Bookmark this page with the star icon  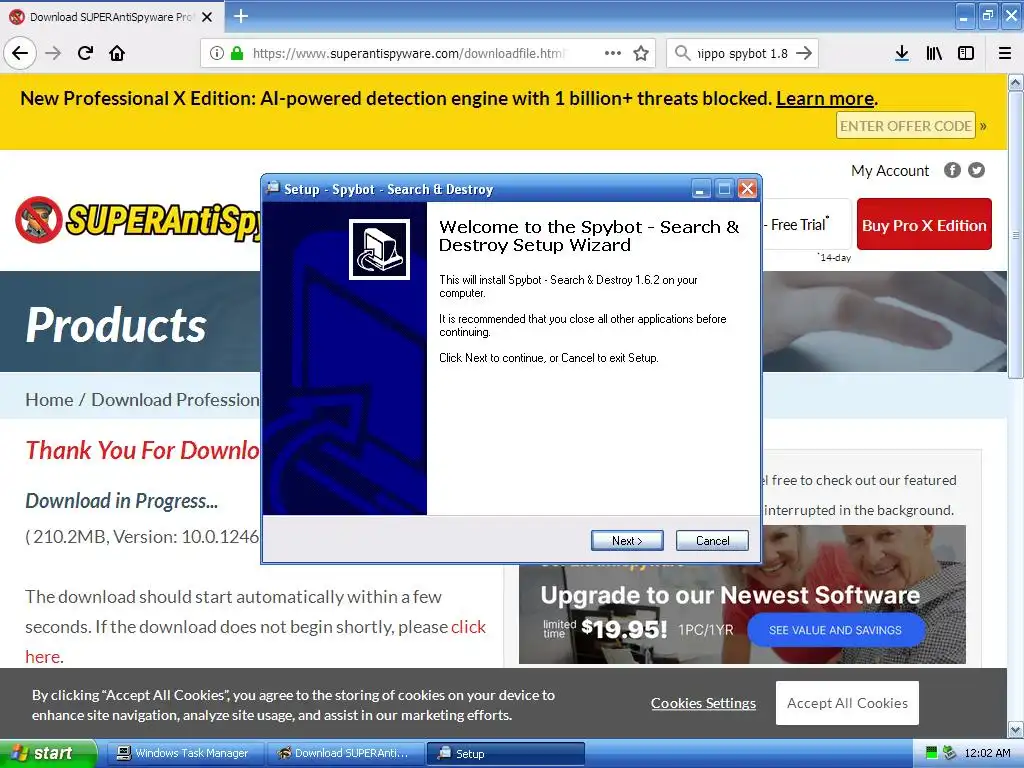coord(641,53)
